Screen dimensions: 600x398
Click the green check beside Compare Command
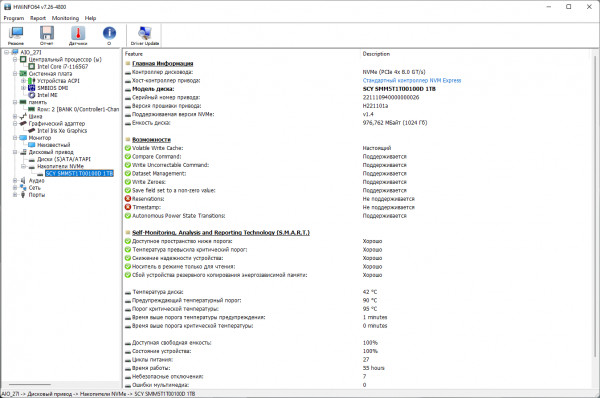pyautogui.click(x=128, y=157)
